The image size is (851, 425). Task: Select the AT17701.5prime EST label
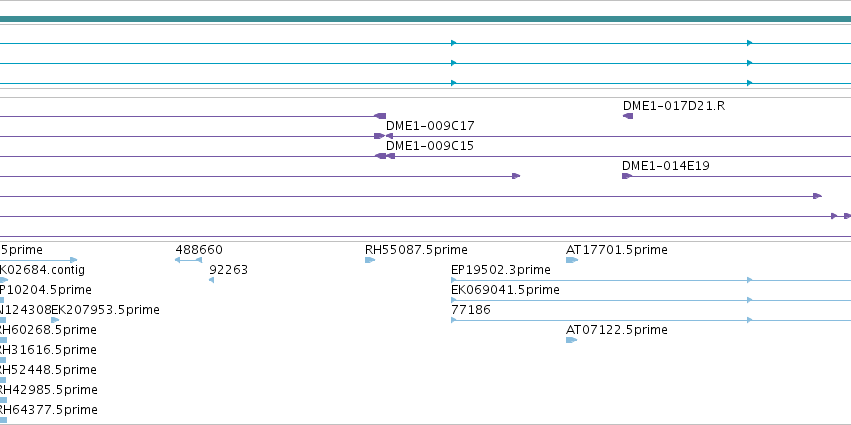[617, 250]
